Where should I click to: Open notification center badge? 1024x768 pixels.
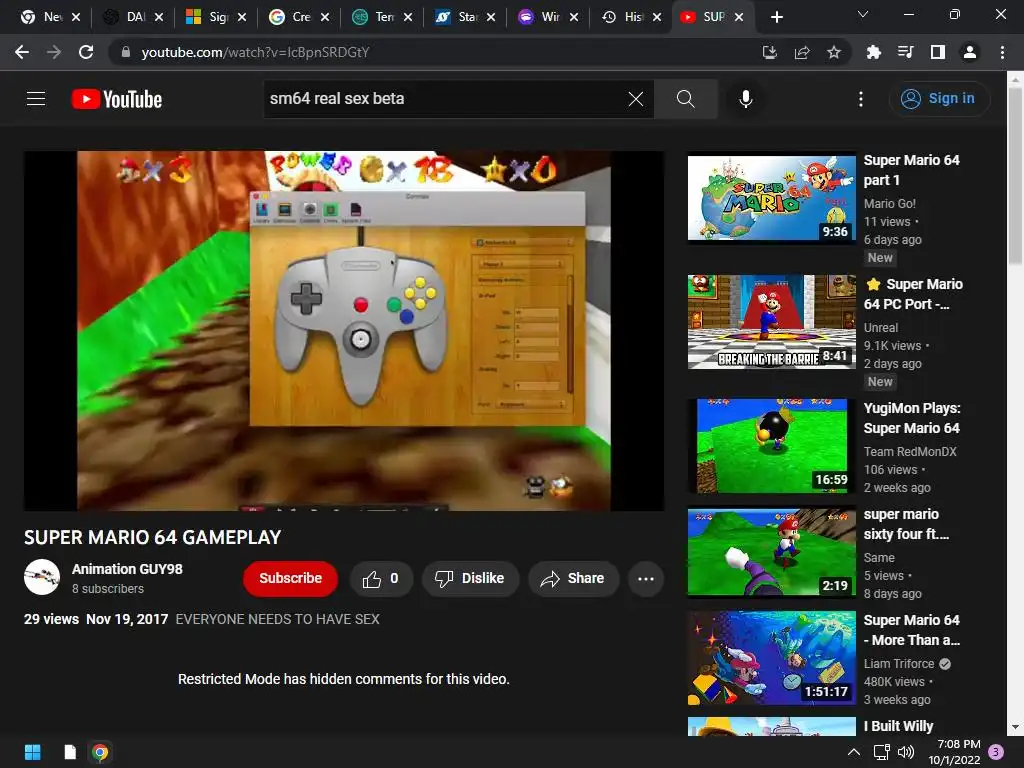997,752
